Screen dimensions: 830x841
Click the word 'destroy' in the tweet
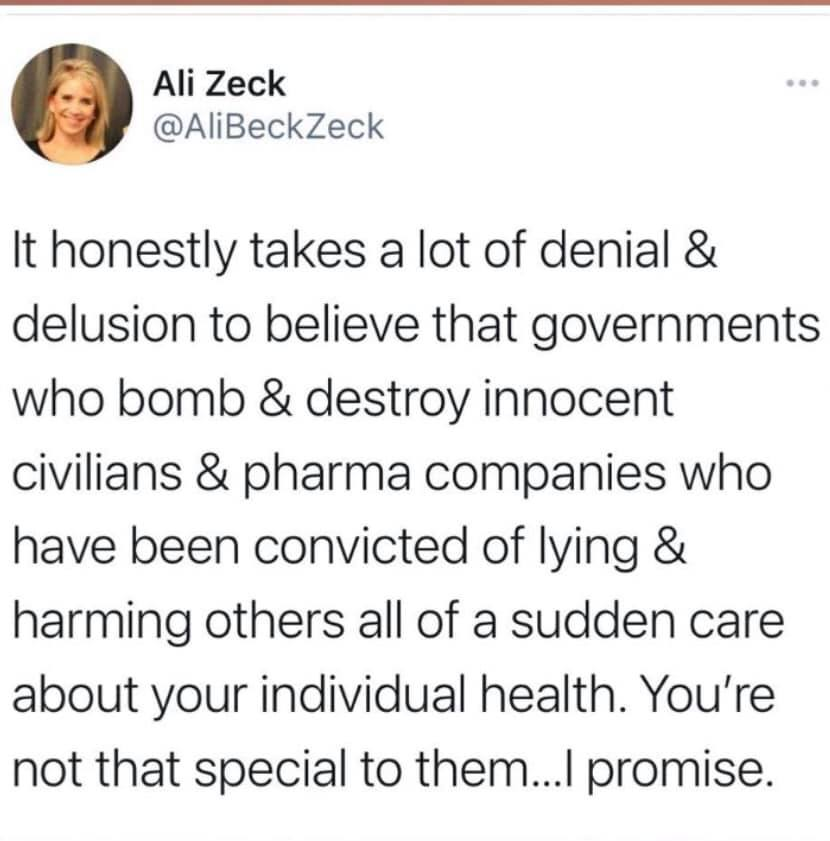[387, 400]
